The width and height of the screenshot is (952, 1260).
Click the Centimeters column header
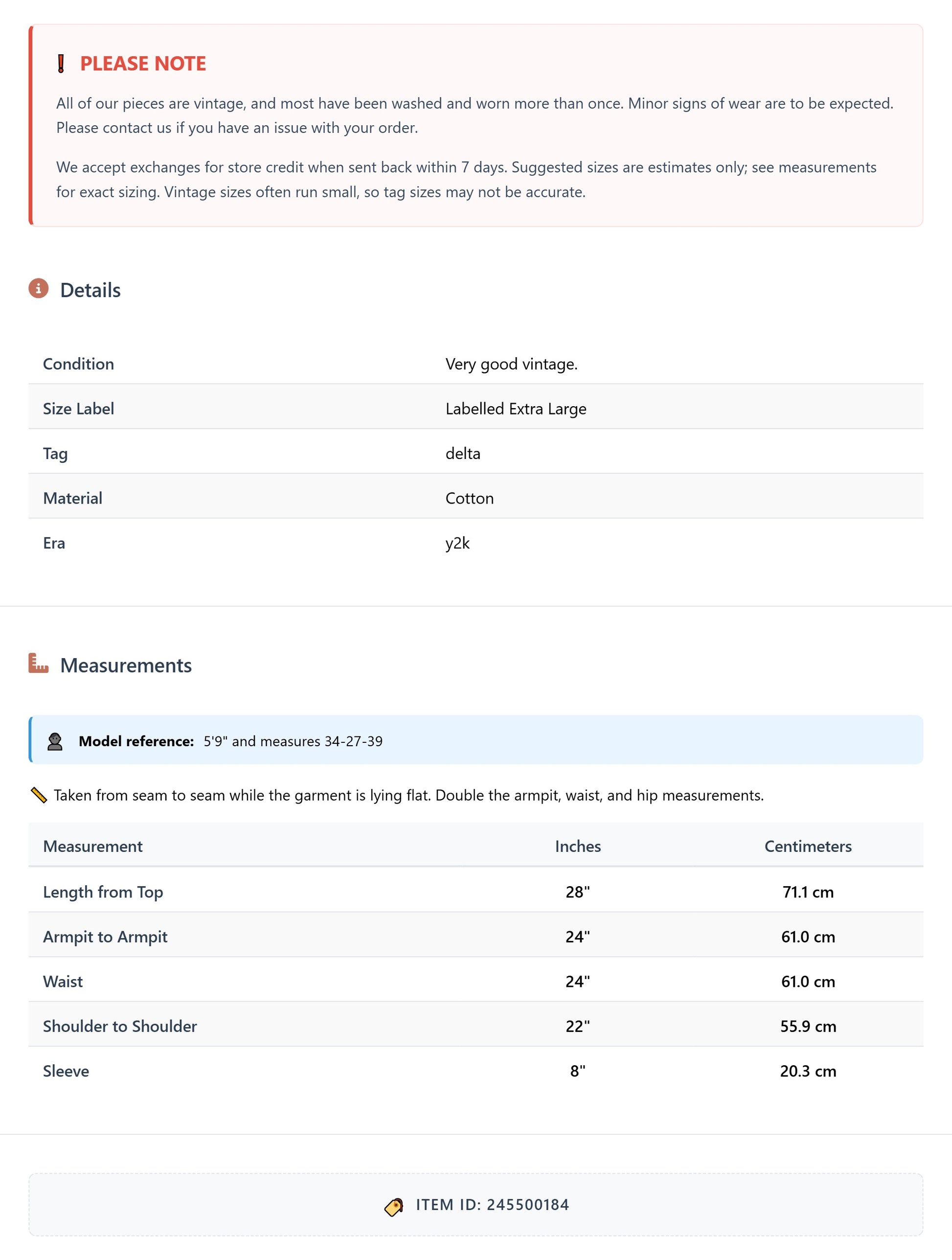tap(808, 847)
